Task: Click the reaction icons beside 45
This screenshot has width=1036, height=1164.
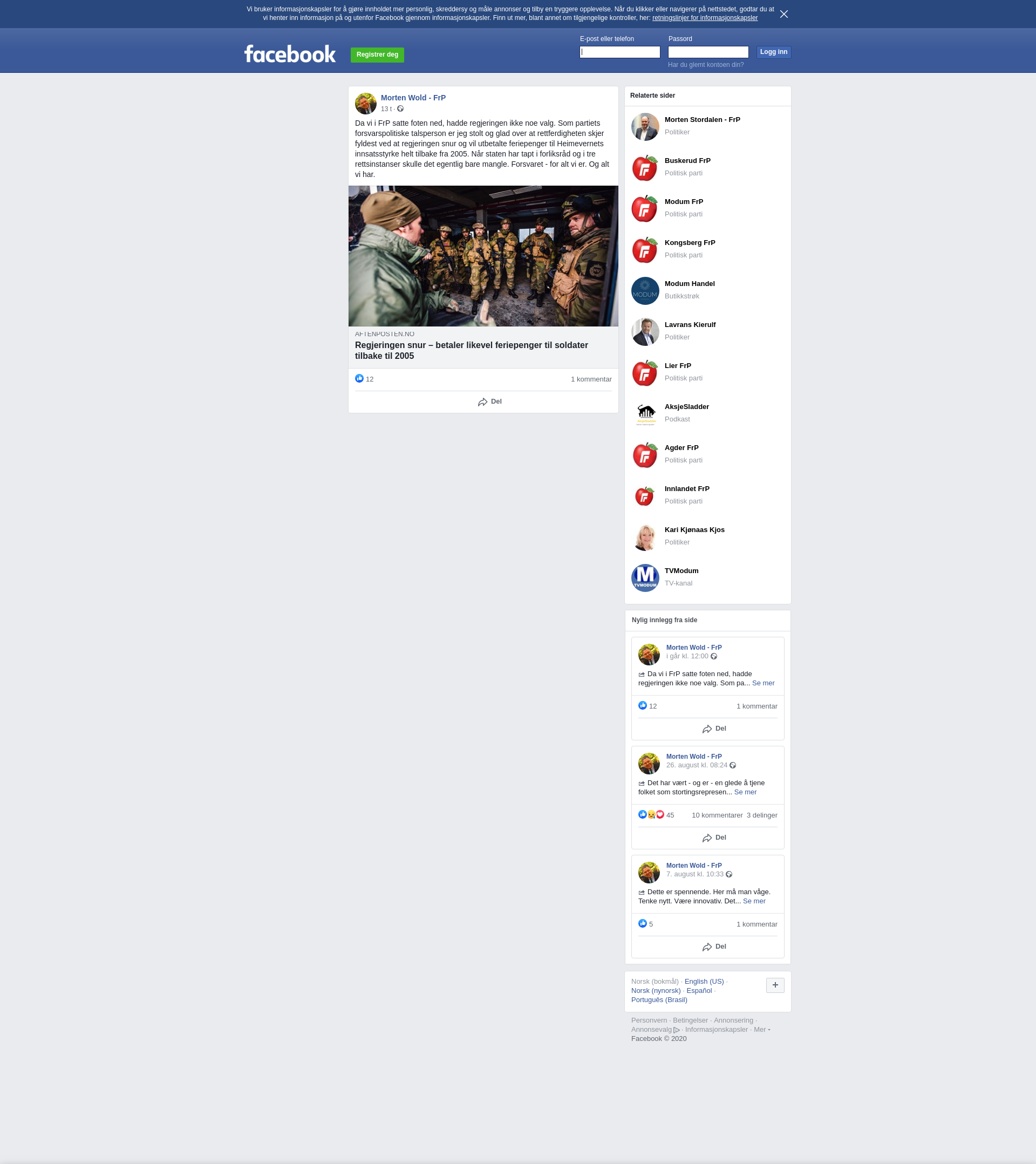Action: point(651,815)
